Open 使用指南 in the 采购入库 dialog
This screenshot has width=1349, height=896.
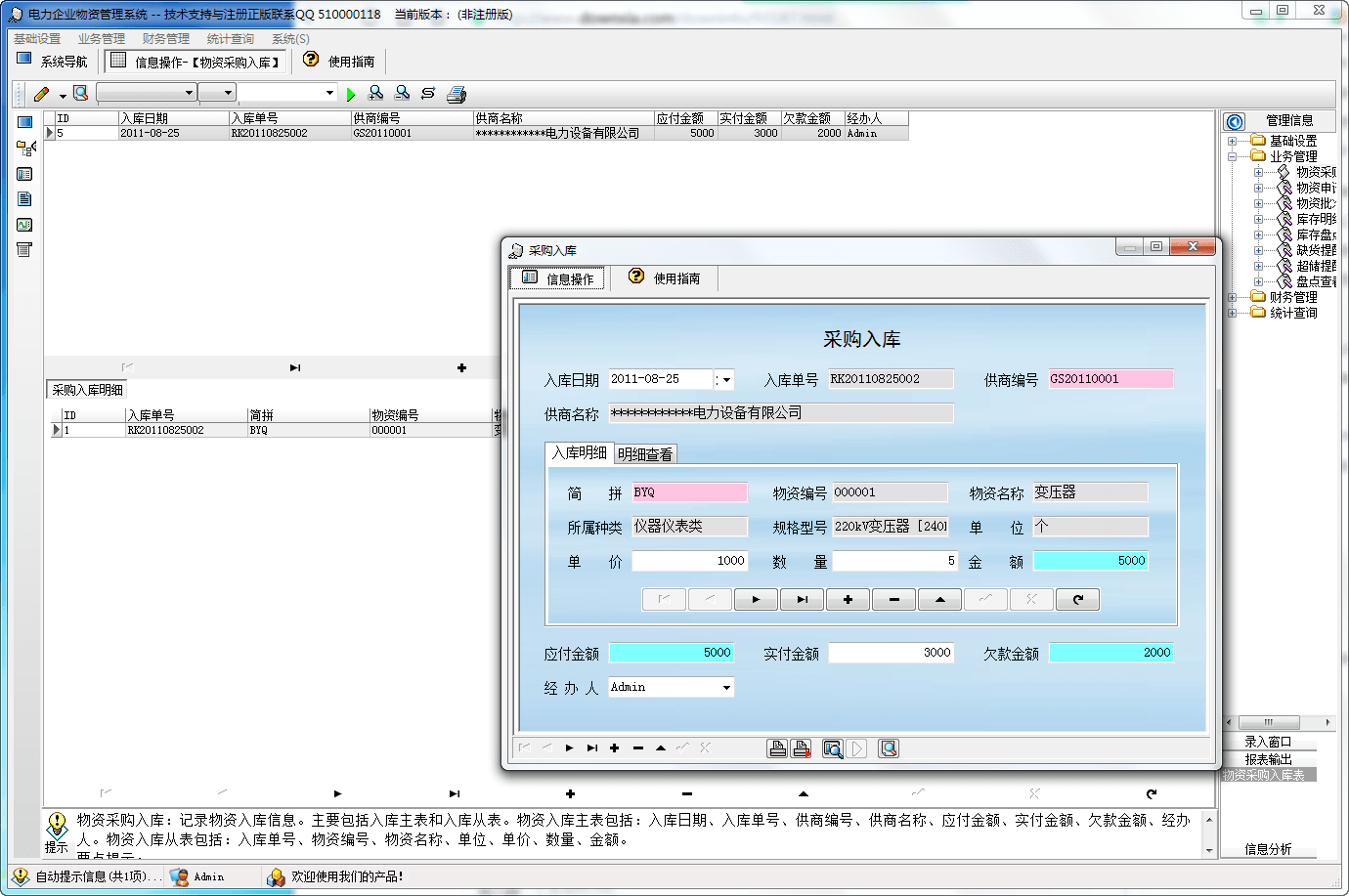pos(665,278)
